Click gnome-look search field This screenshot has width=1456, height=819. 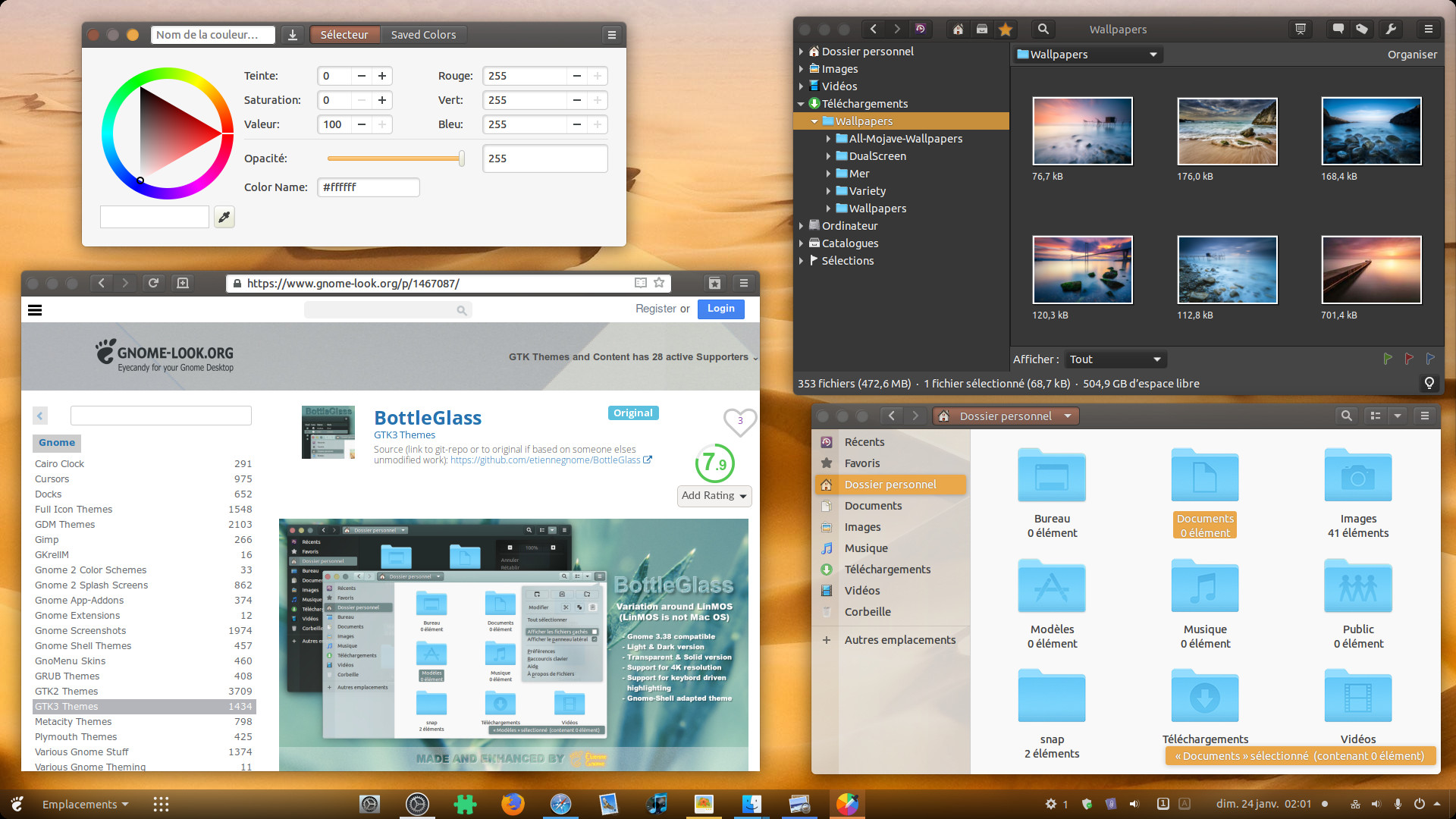coord(388,309)
